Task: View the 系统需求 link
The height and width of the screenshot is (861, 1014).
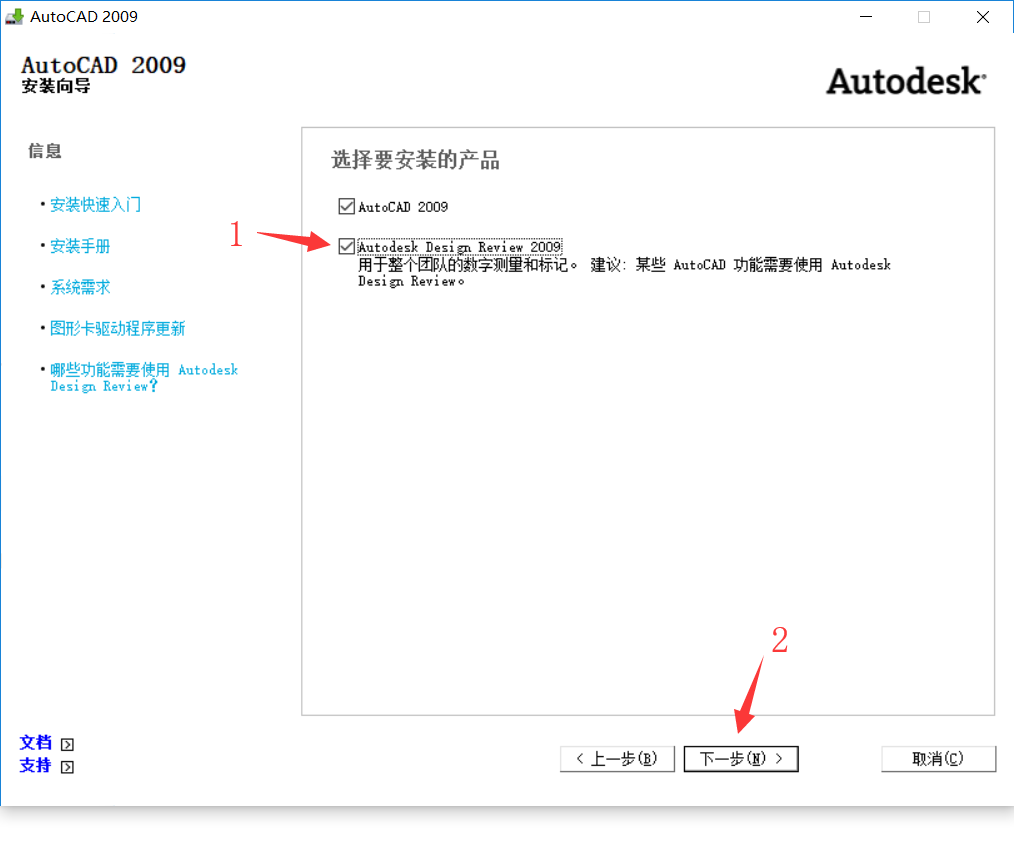Action: [81, 287]
